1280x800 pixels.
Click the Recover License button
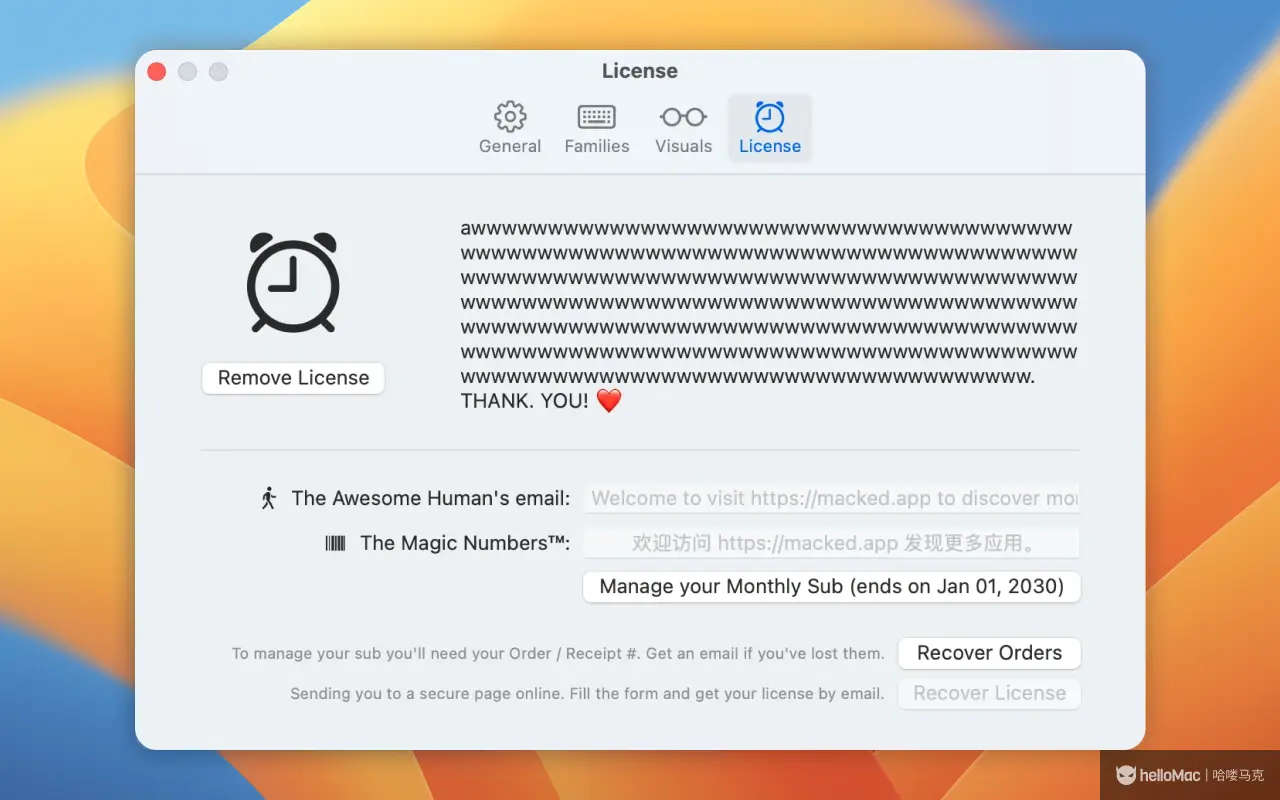[989, 693]
